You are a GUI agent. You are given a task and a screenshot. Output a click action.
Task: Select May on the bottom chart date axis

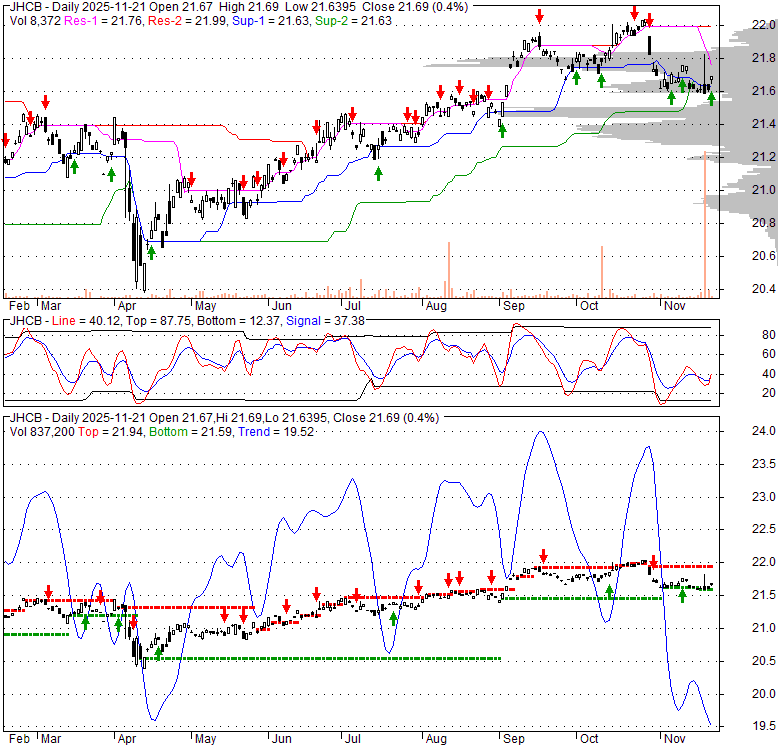(205, 739)
